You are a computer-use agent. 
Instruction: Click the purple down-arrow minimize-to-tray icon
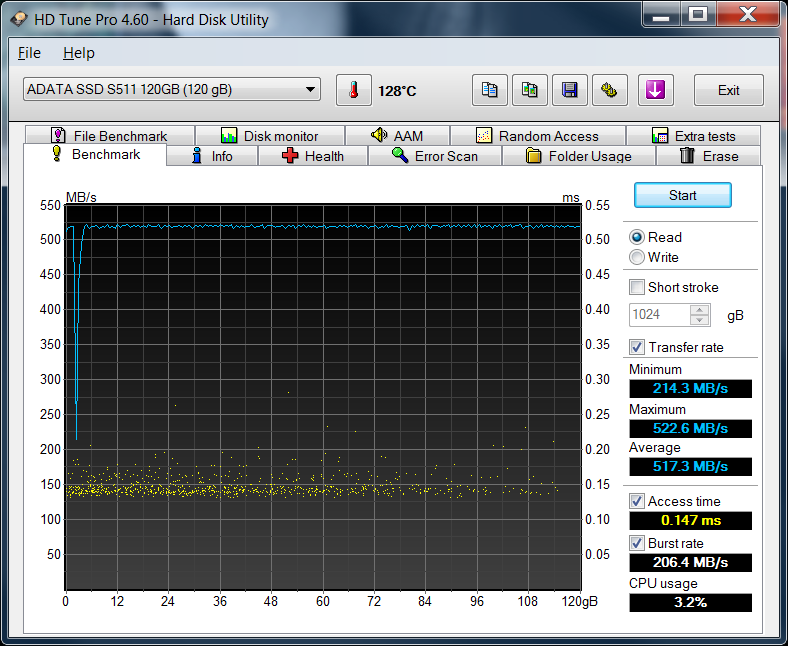pos(655,90)
